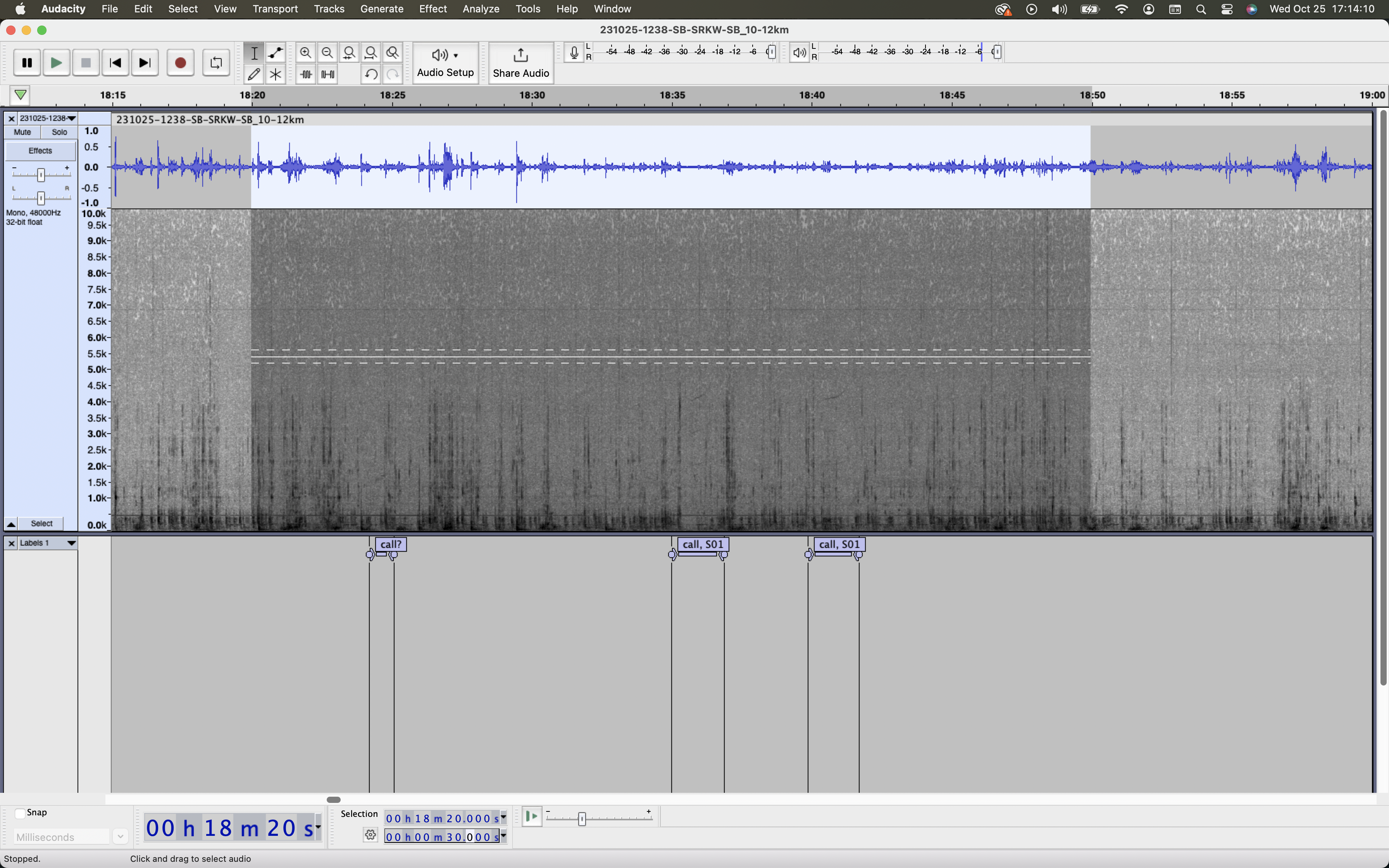Click the track Effects button
The image size is (1389, 868).
click(40, 150)
